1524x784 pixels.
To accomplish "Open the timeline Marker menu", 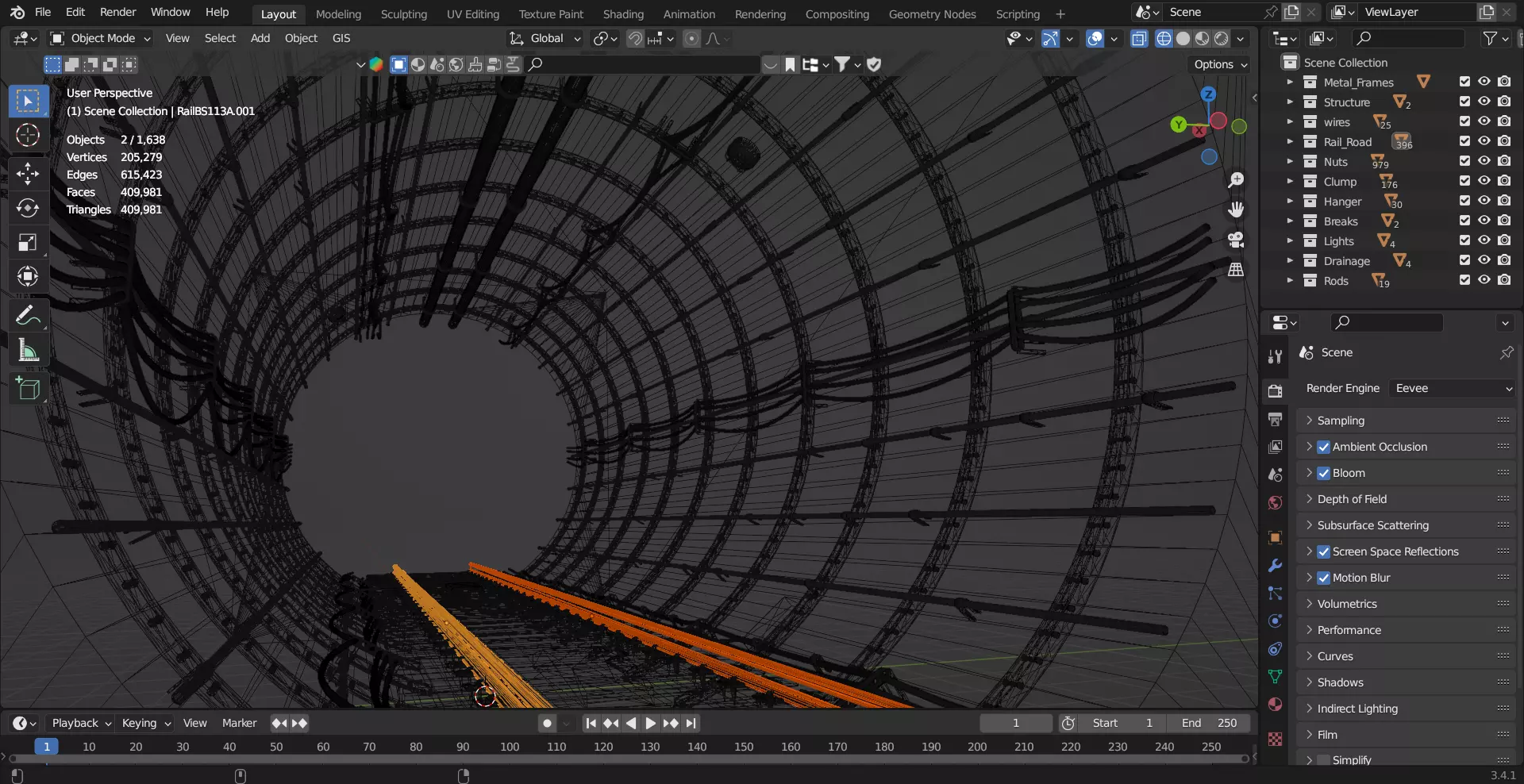I will point(239,723).
